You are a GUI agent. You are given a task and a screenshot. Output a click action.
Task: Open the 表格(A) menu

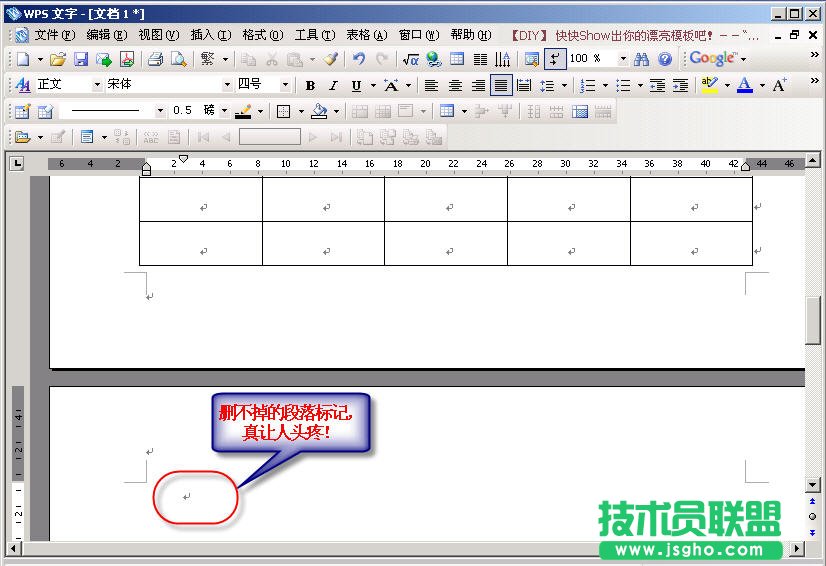tap(367, 35)
